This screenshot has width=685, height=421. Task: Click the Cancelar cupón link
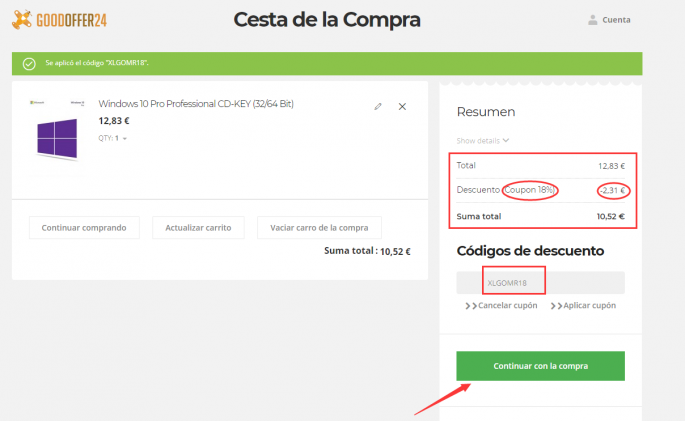click(x=508, y=305)
